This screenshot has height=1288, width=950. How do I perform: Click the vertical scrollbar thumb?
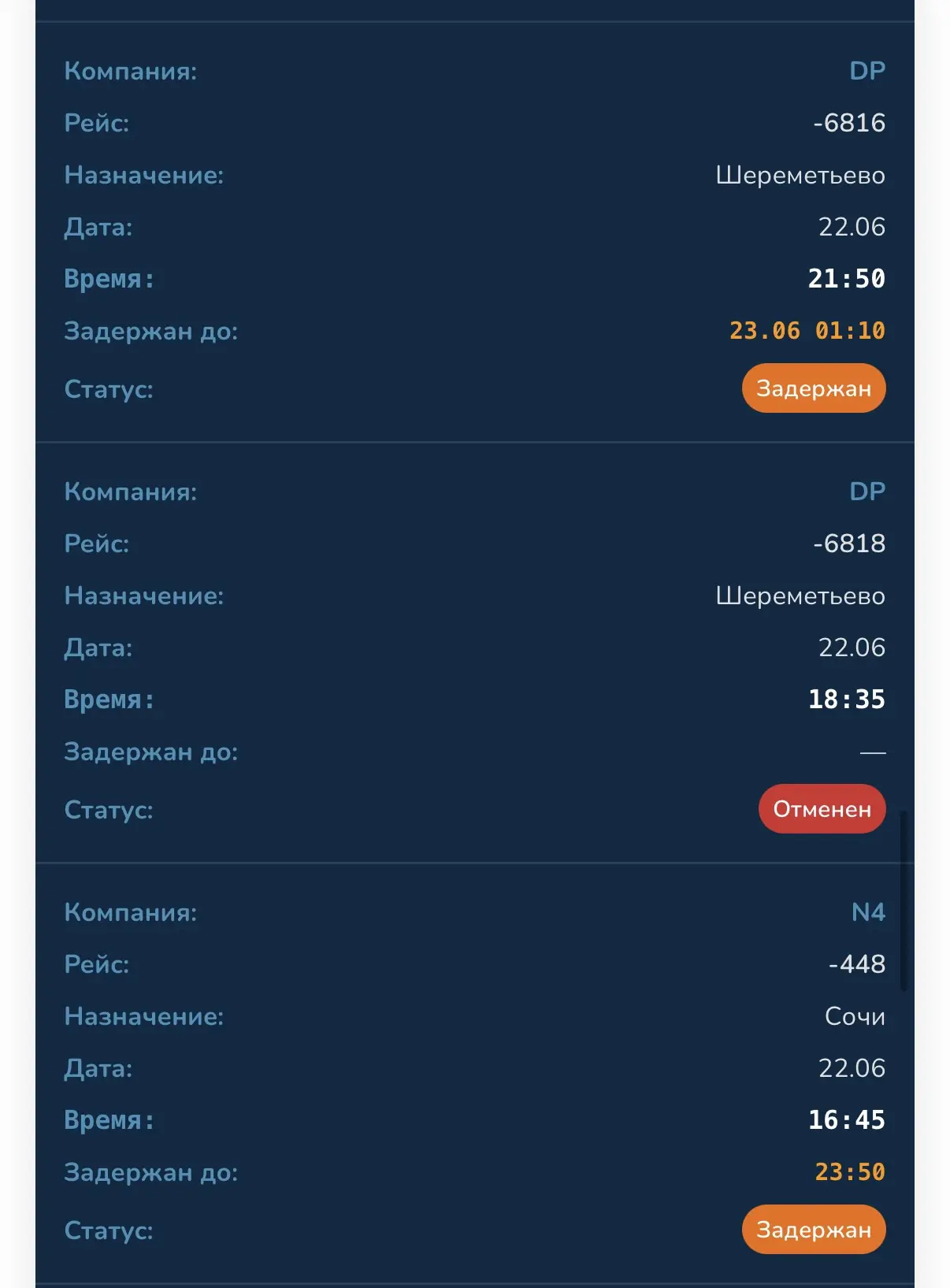[x=904, y=900]
